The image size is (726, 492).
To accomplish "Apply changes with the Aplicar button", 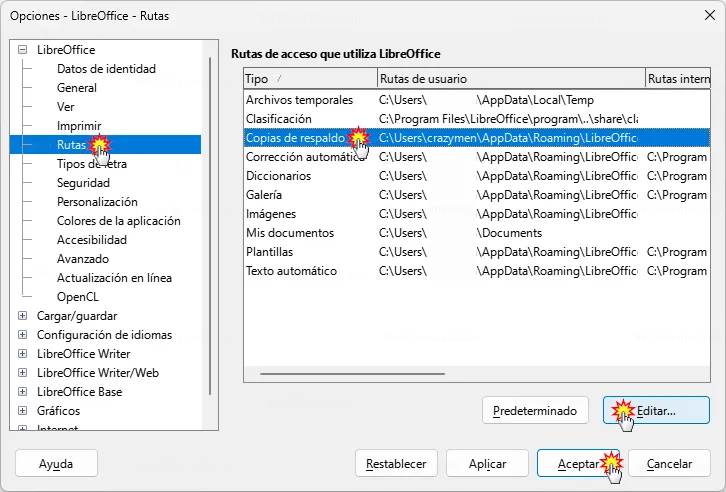I will coord(487,463).
